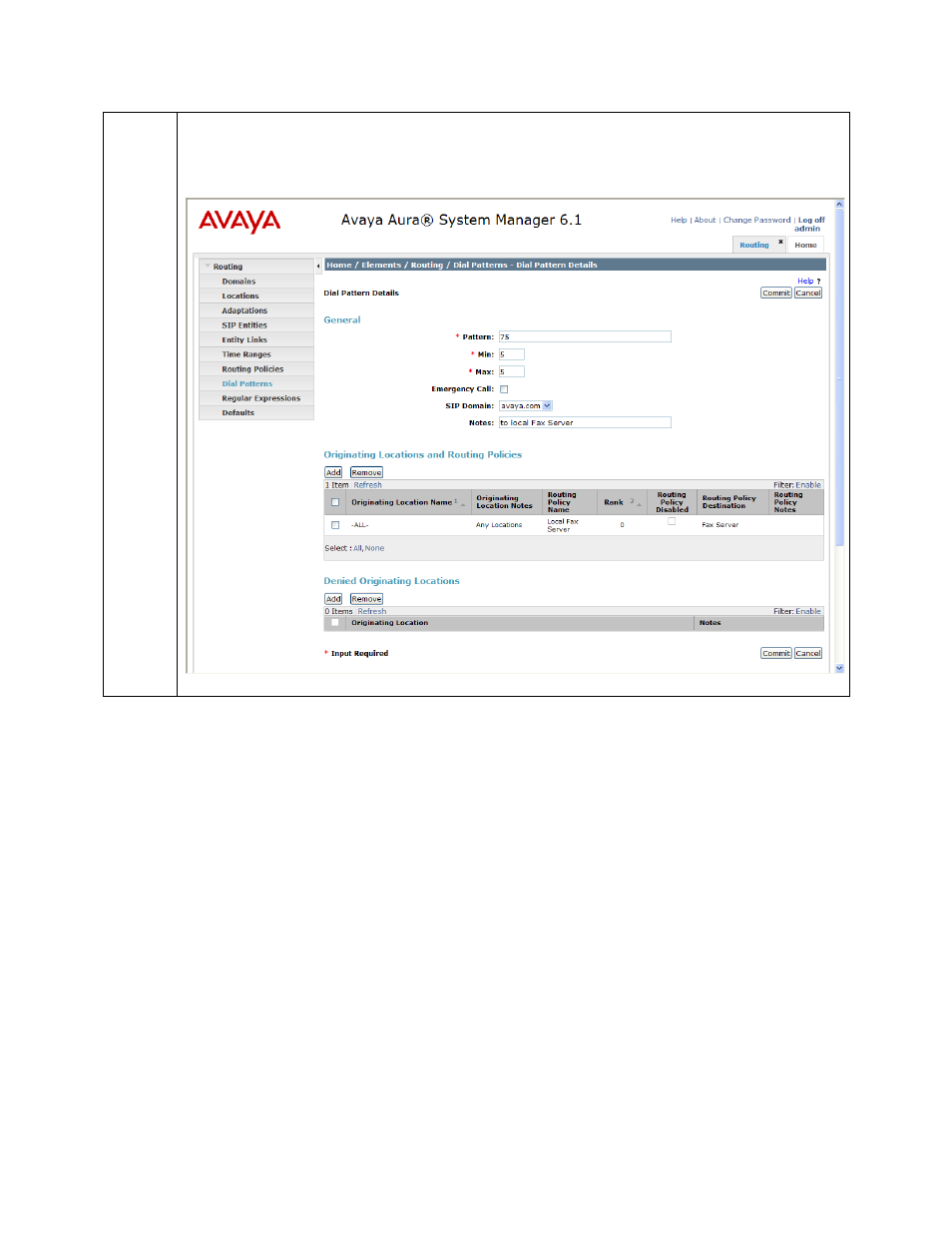The height and width of the screenshot is (1233, 952).
Task: Click the Select All link
Action: (357, 548)
